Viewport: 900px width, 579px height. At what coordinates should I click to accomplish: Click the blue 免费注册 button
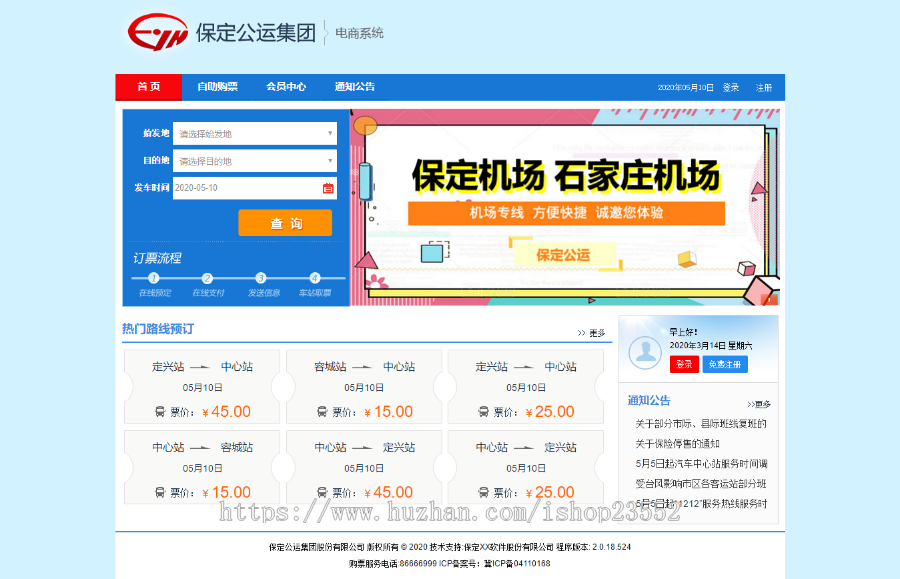[725, 364]
